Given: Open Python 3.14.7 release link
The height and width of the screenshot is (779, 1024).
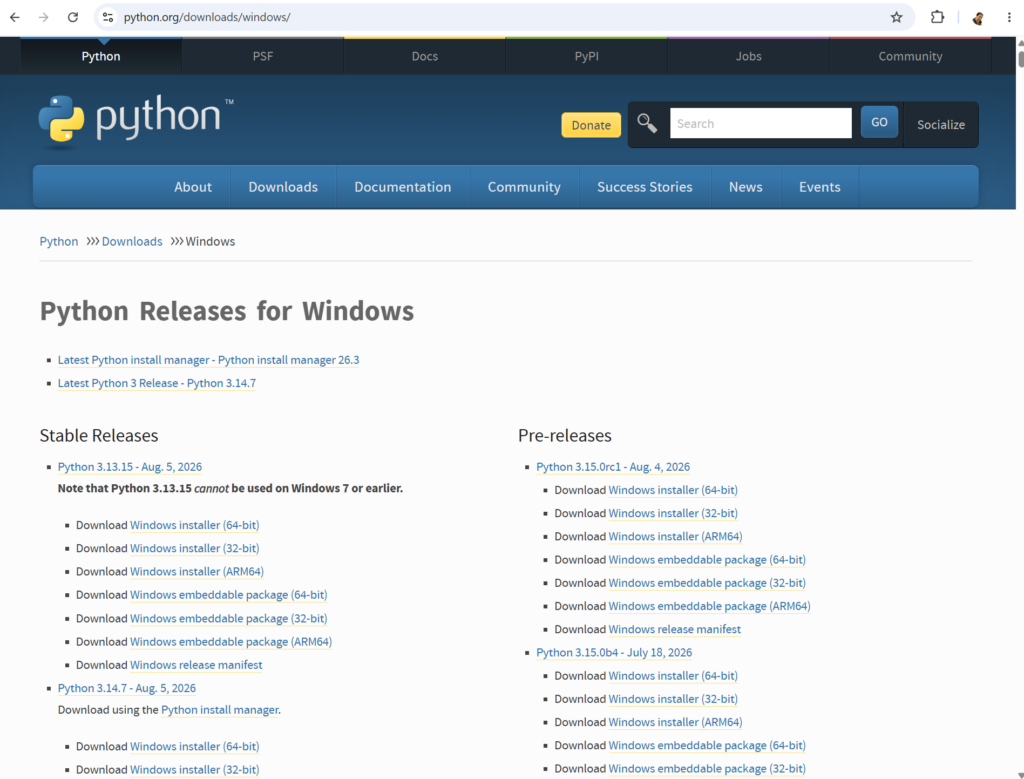Looking at the screenshot, I should (x=127, y=688).
